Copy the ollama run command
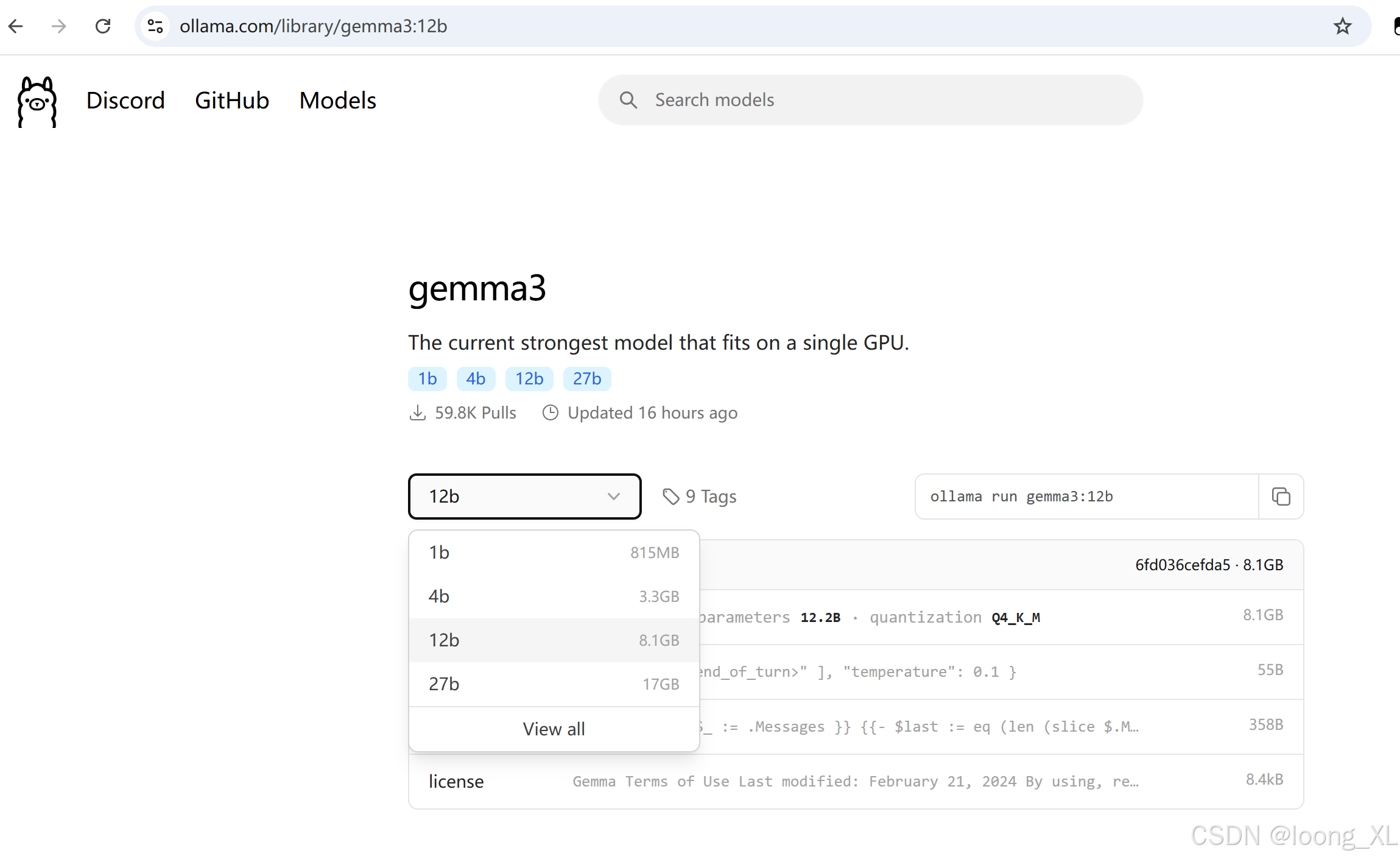Viewport: 1400px width, 859px height. coord(1281,497)
